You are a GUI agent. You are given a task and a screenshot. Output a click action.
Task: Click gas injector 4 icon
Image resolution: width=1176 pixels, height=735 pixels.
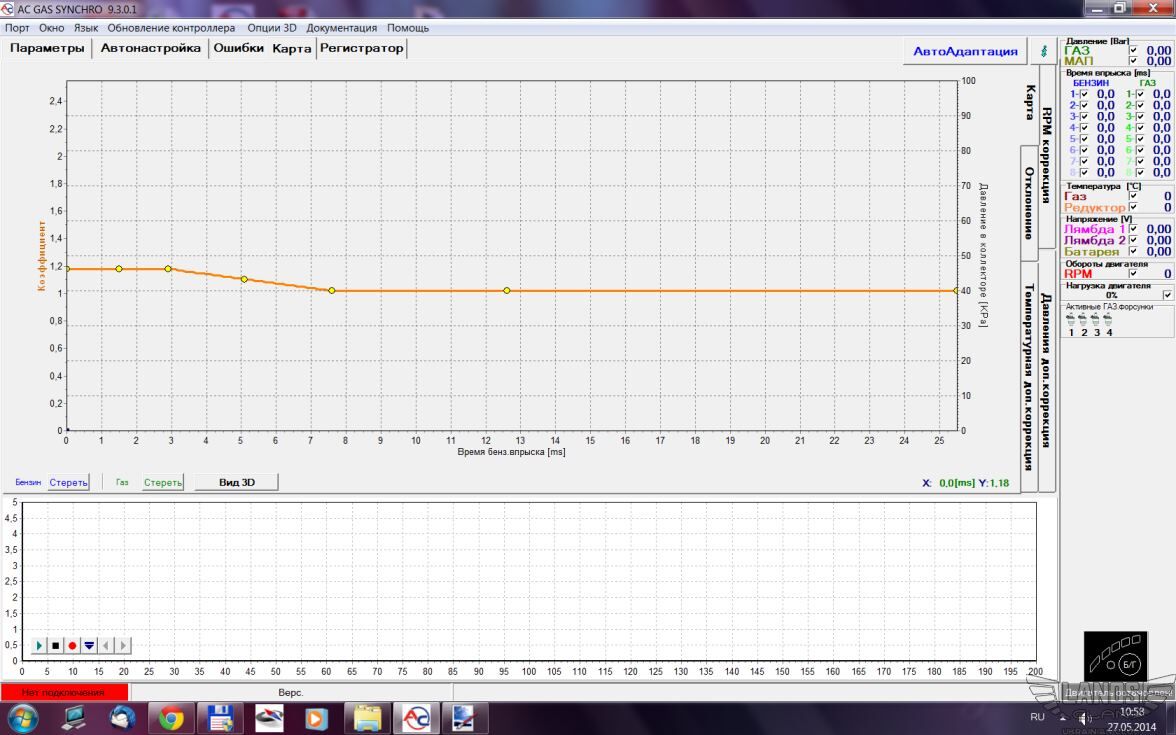coord(1108,321)
